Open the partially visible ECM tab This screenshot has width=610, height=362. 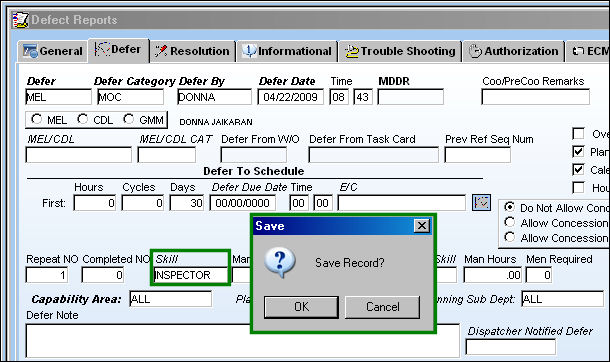point(588,51)
